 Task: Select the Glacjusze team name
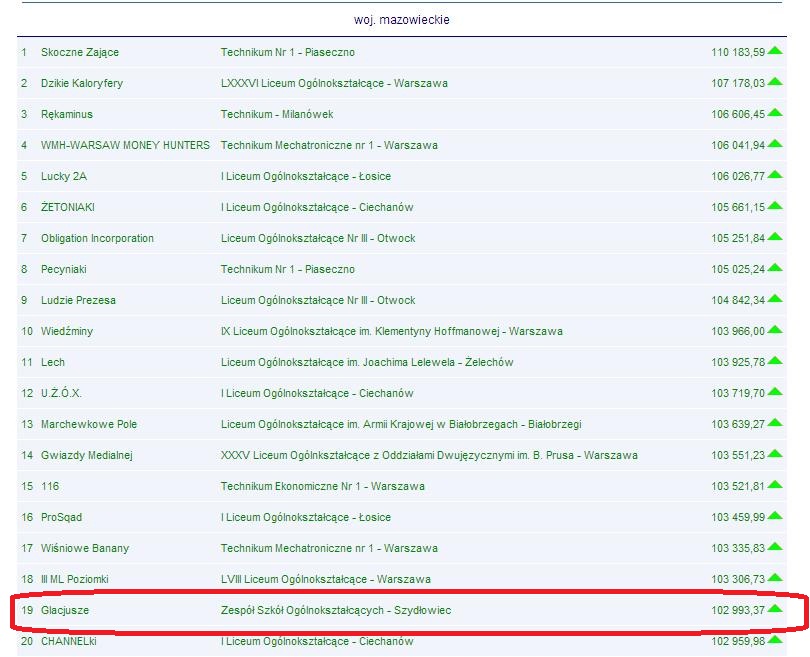65,610
